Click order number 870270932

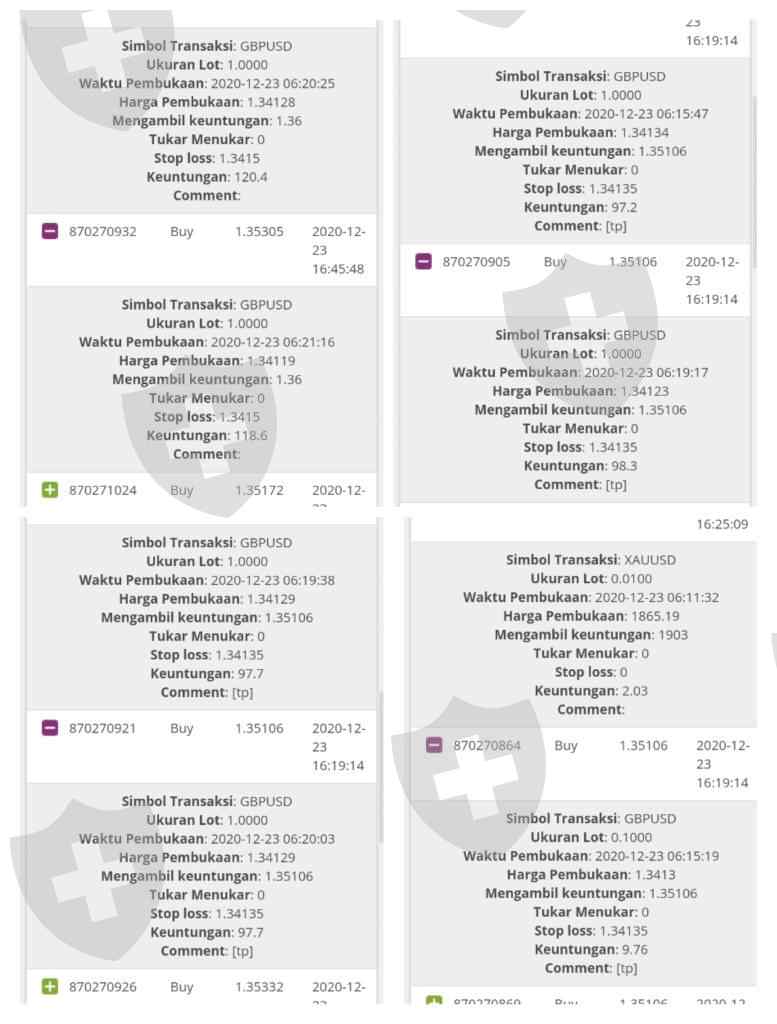pos(103,231)
